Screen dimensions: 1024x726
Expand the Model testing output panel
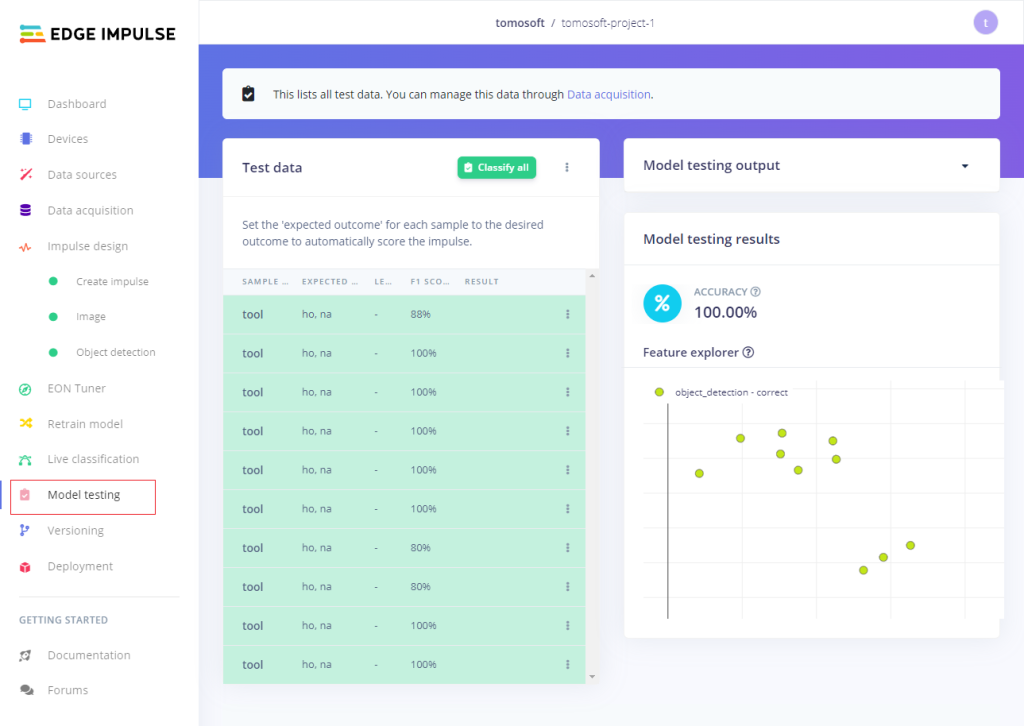964,166
